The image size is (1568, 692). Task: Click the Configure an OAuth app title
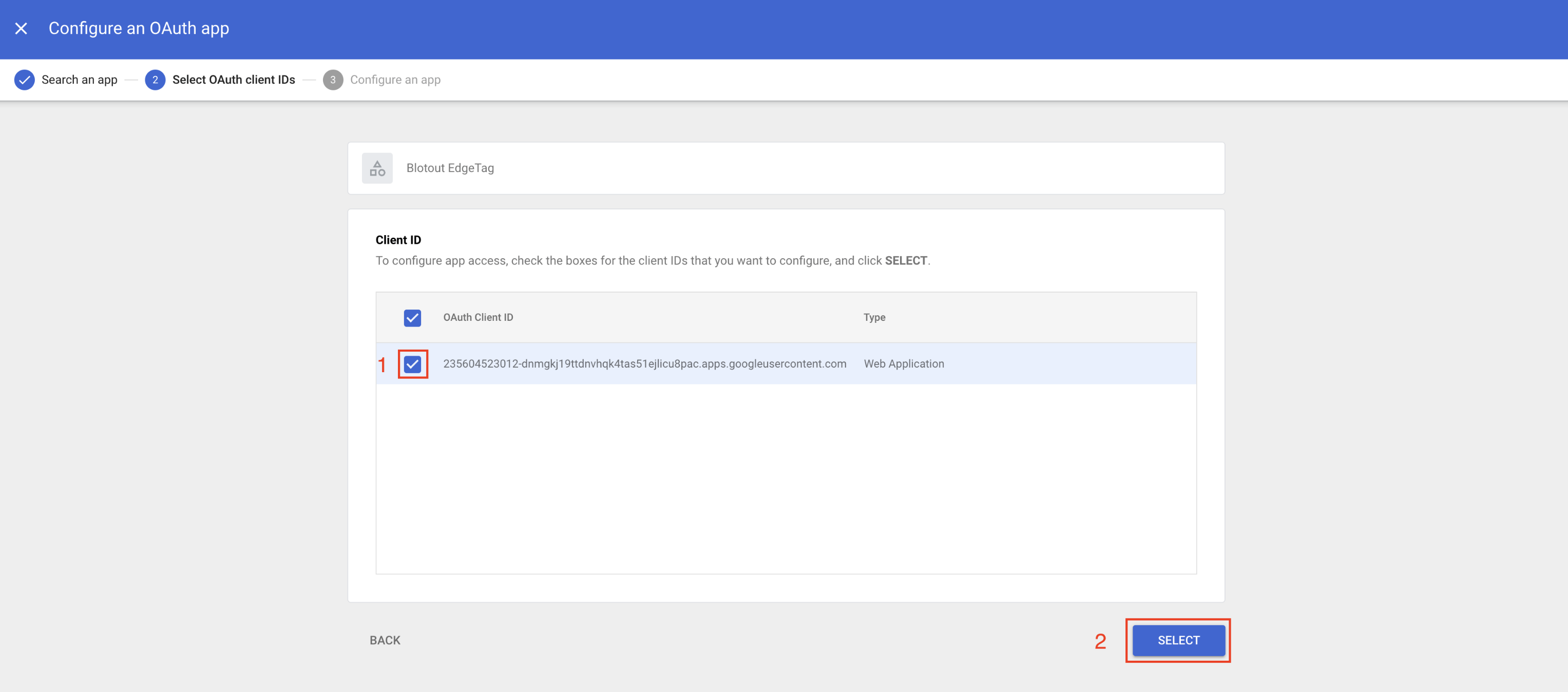tap(139, 29)
